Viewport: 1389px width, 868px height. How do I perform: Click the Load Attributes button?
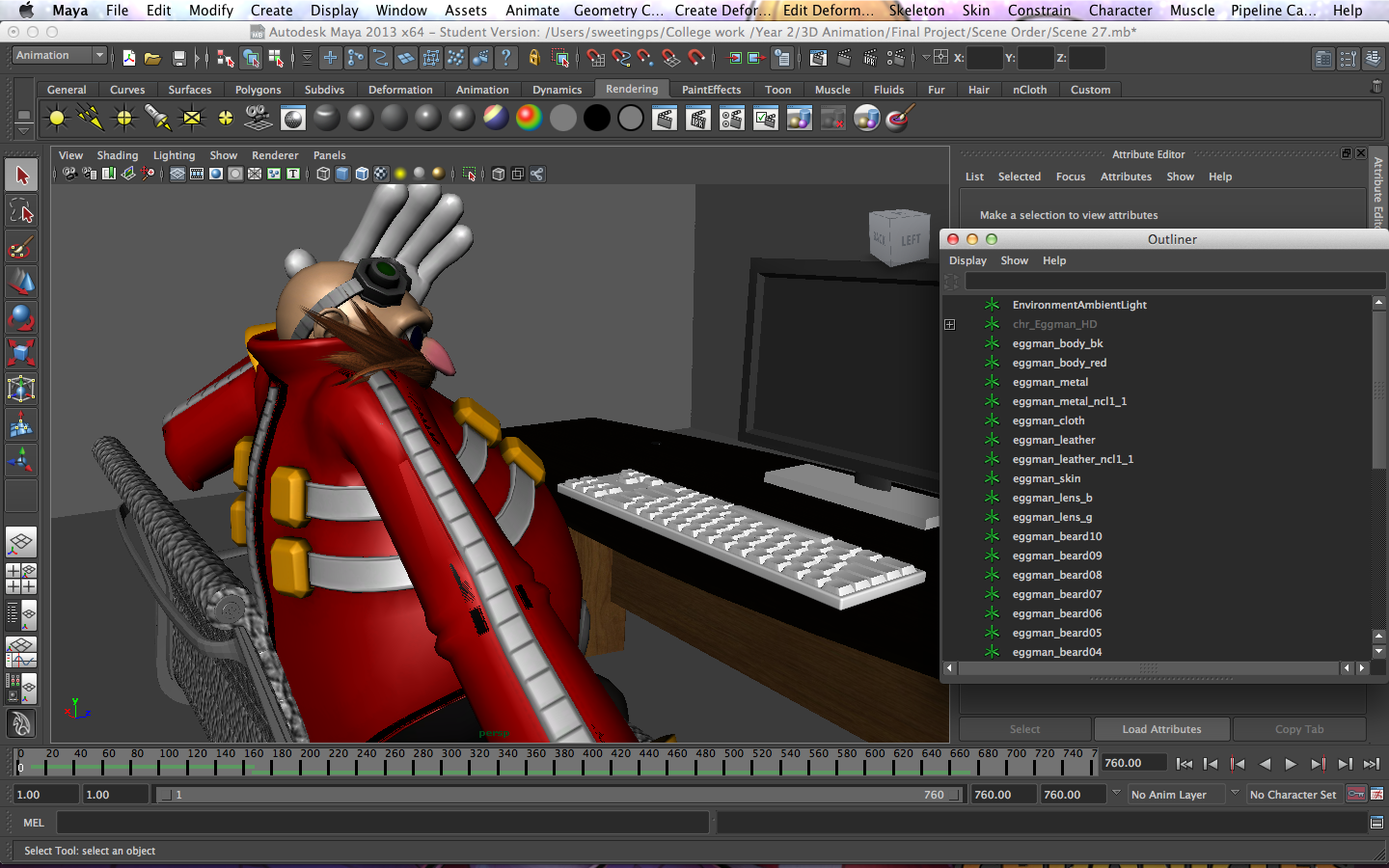(1161, 729)
